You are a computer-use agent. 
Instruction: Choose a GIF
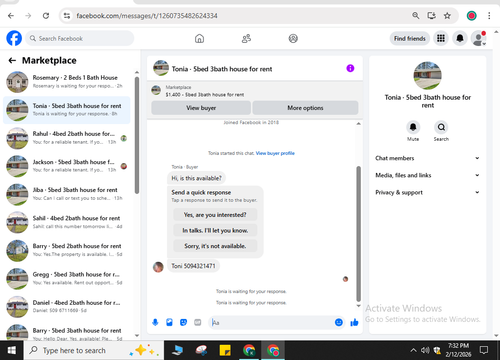pyautogui.click(x=198, y=322)
